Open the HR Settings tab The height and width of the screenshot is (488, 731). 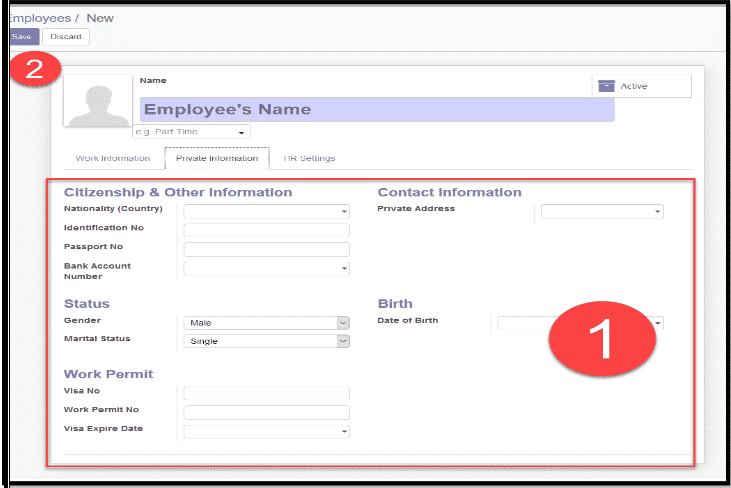309,158
